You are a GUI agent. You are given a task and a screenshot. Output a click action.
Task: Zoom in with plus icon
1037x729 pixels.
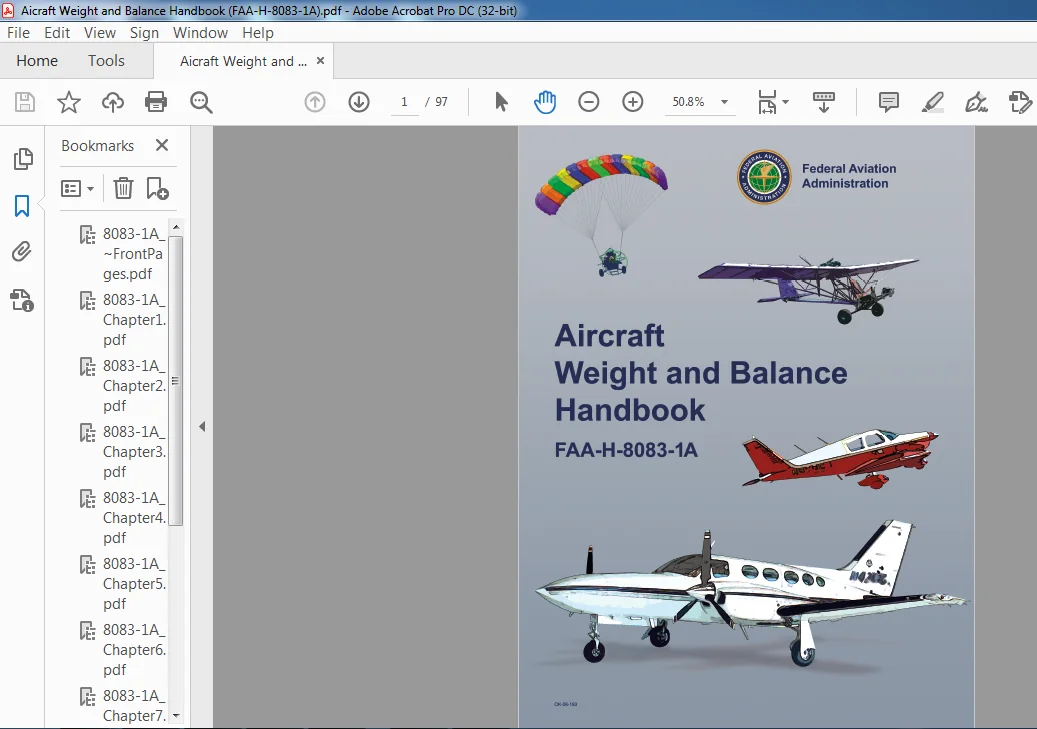(x=633, y=102)
